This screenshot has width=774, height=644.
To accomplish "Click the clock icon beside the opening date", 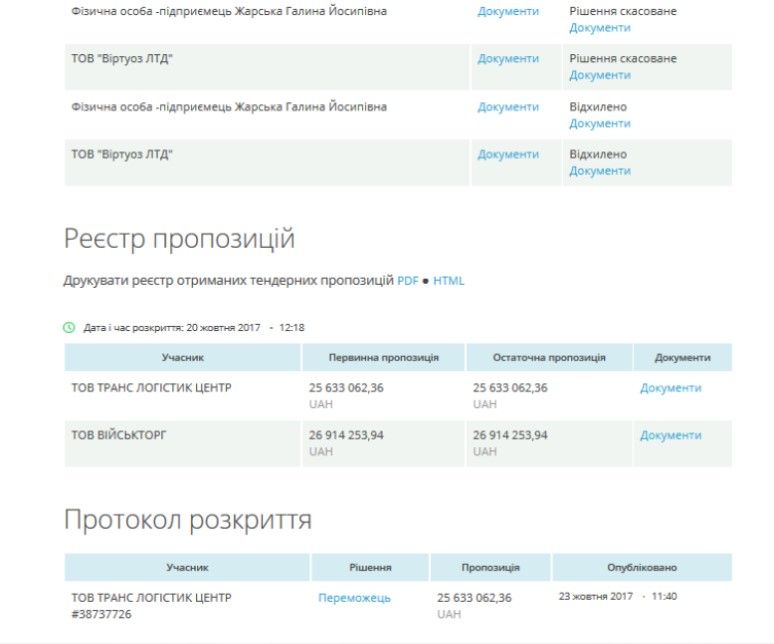I will [69, 327].
